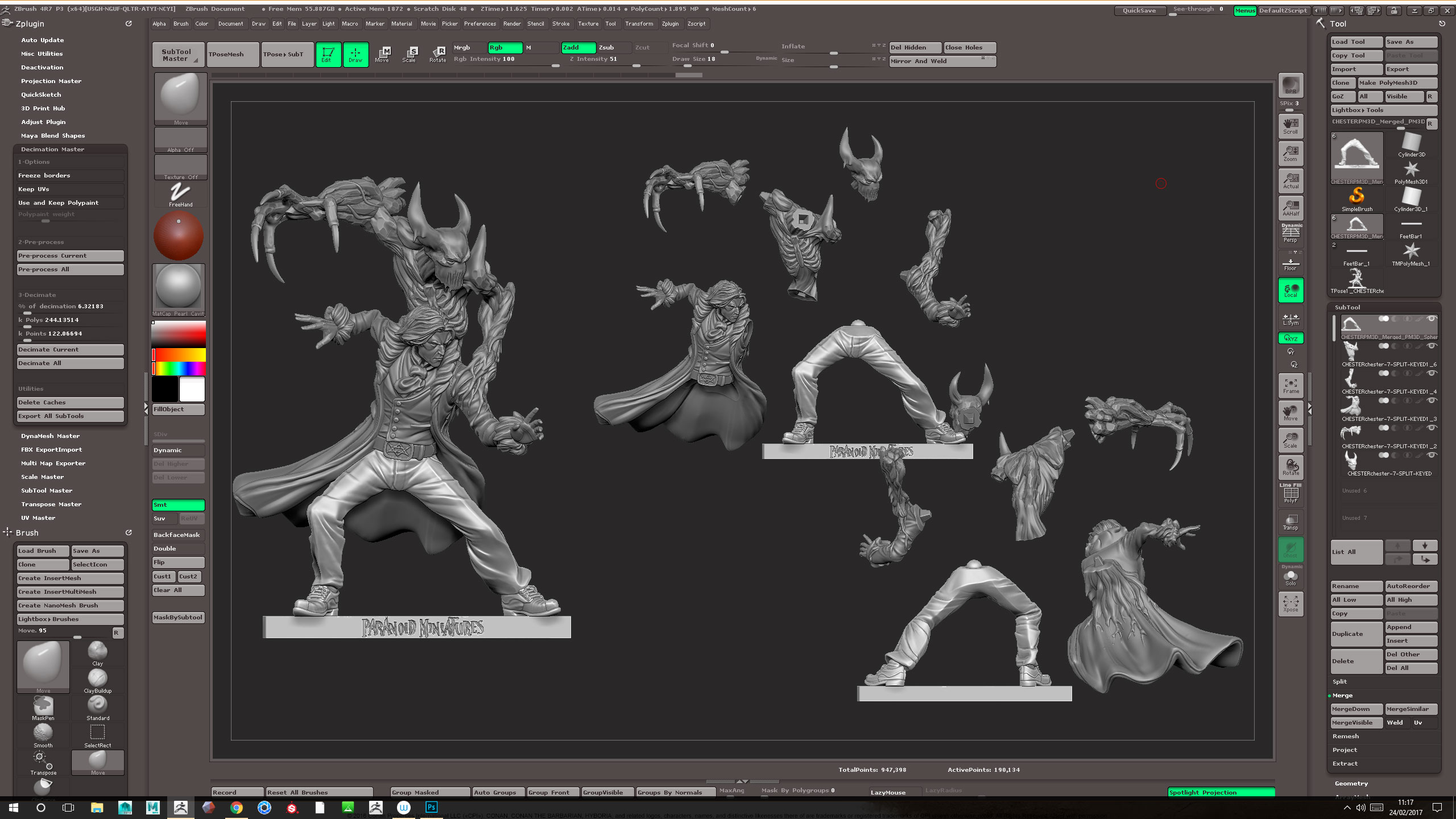
Task: Select the Scroll canvas tool
Action: [x=1290, y=126]
